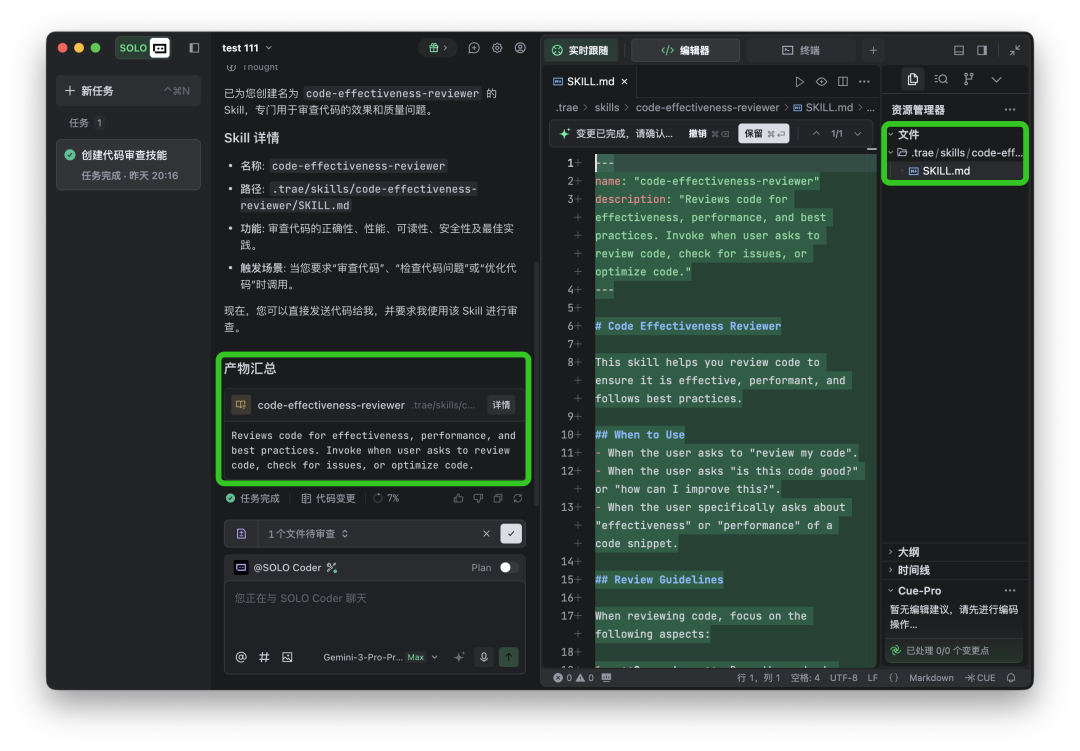Switch to the 实时跟随 tab
The width and height of the screenshot is (1080, 751).
click(x=581, y=50)
